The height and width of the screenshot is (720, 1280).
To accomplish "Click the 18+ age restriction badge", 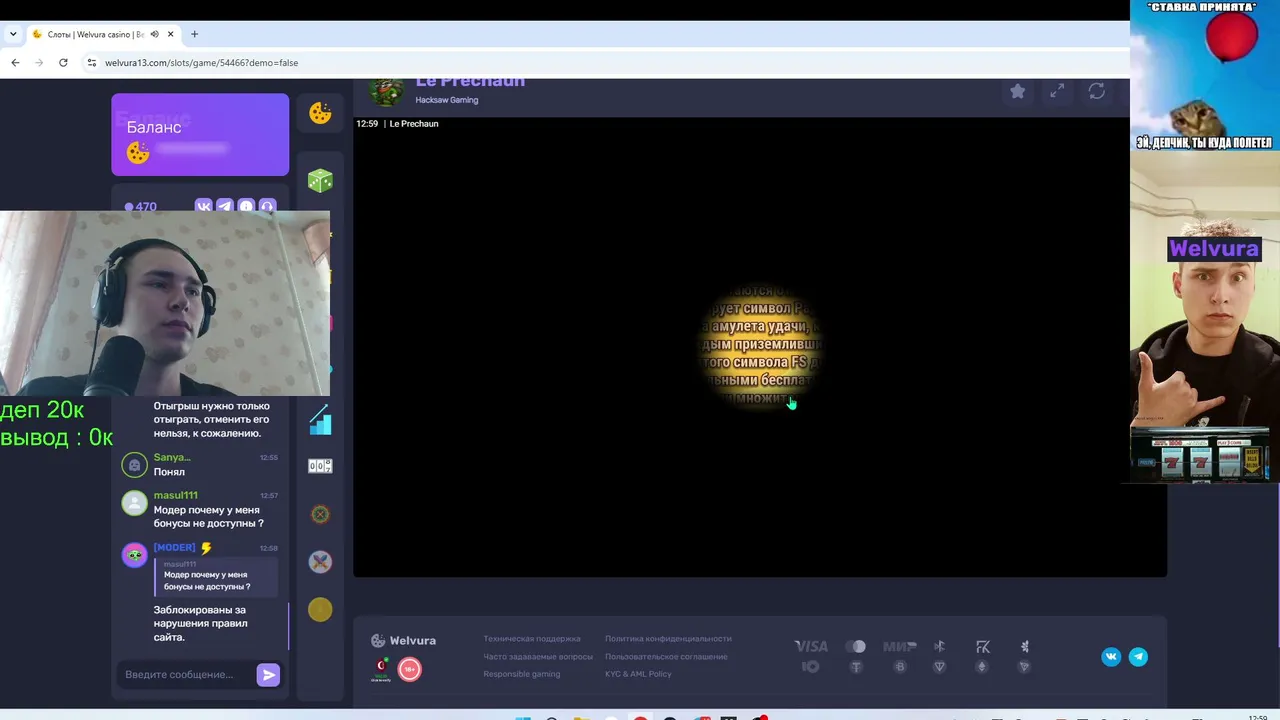I will click(x=410, y=669).
